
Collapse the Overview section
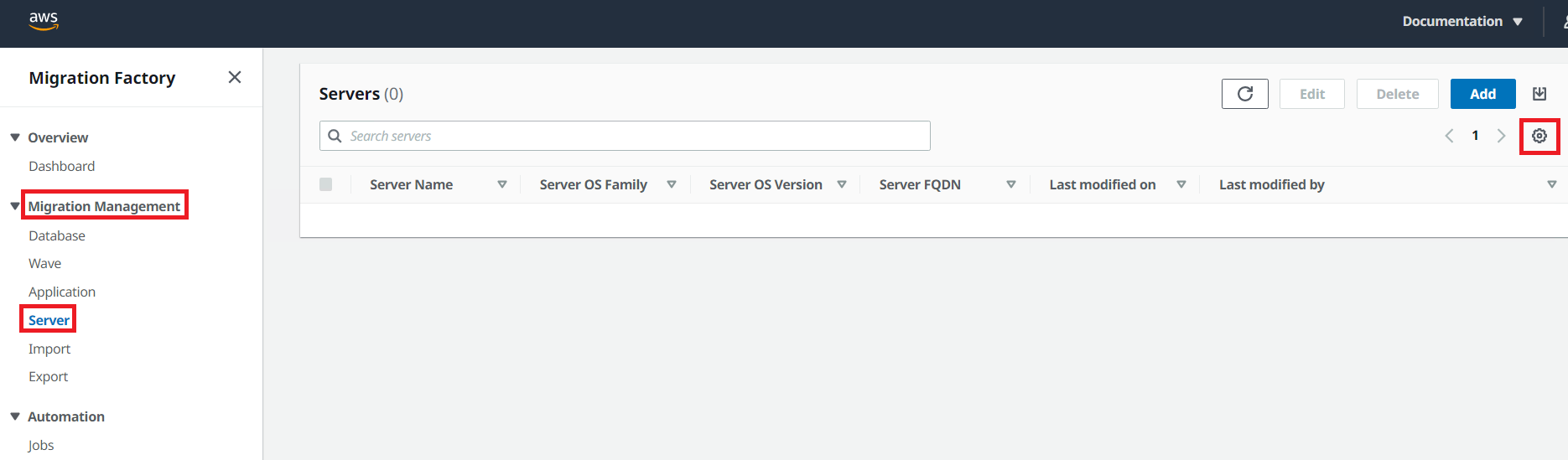[15, 137]
